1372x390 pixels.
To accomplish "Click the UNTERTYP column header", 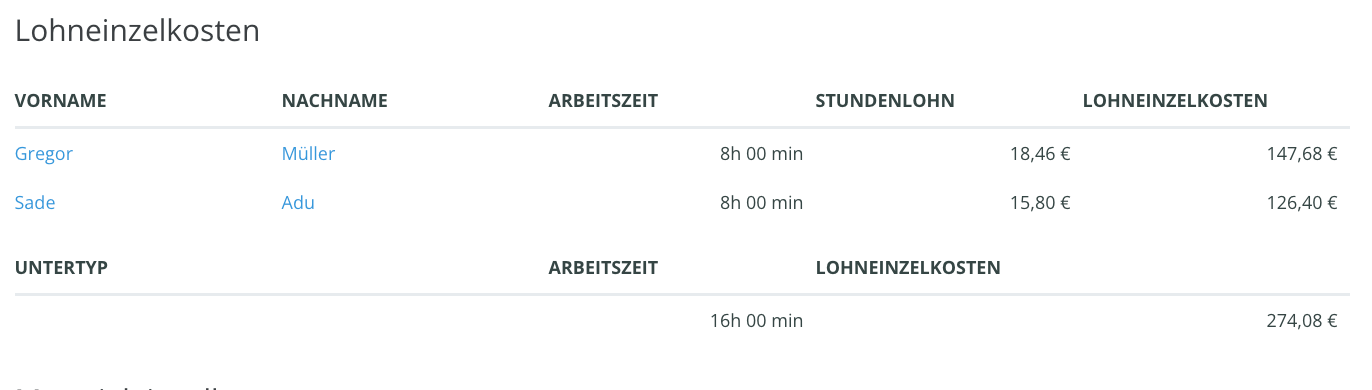I will [x=62, y=268].
